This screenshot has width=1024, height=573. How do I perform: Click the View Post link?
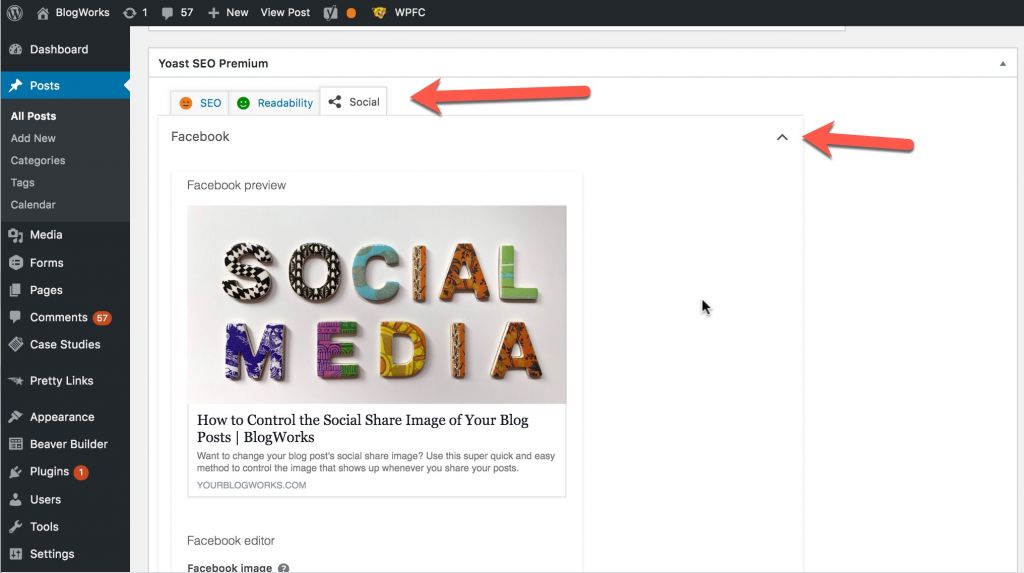(x=286, y=13)
